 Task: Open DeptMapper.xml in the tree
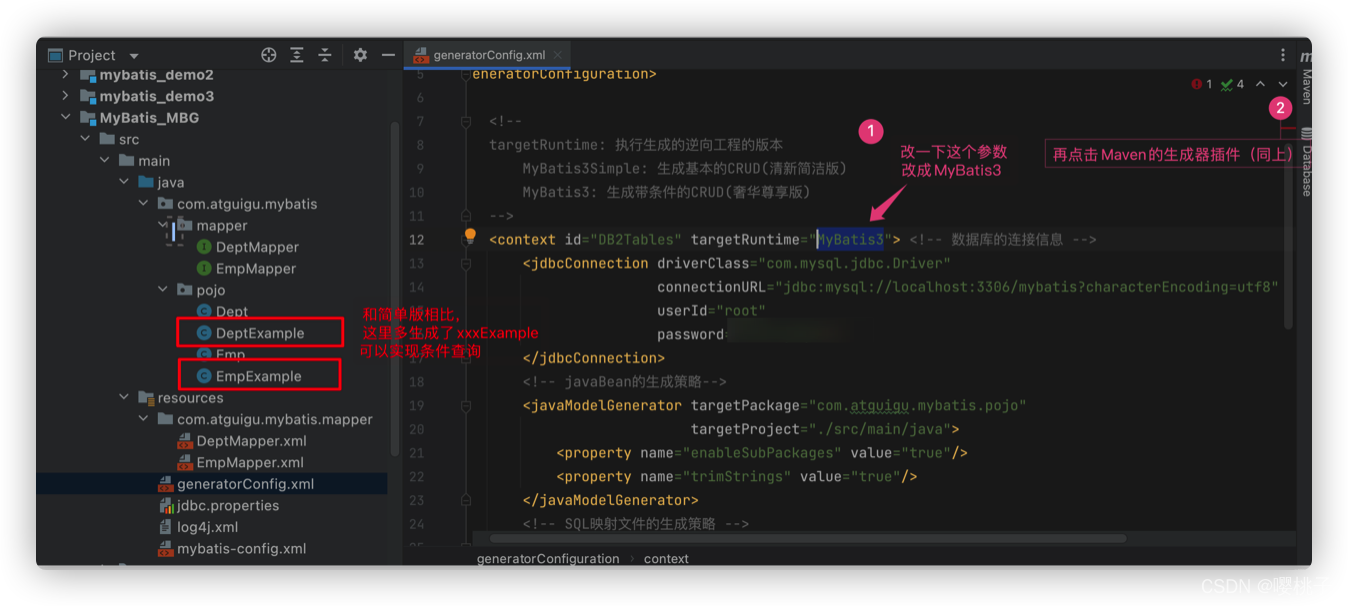coord(242,441)
